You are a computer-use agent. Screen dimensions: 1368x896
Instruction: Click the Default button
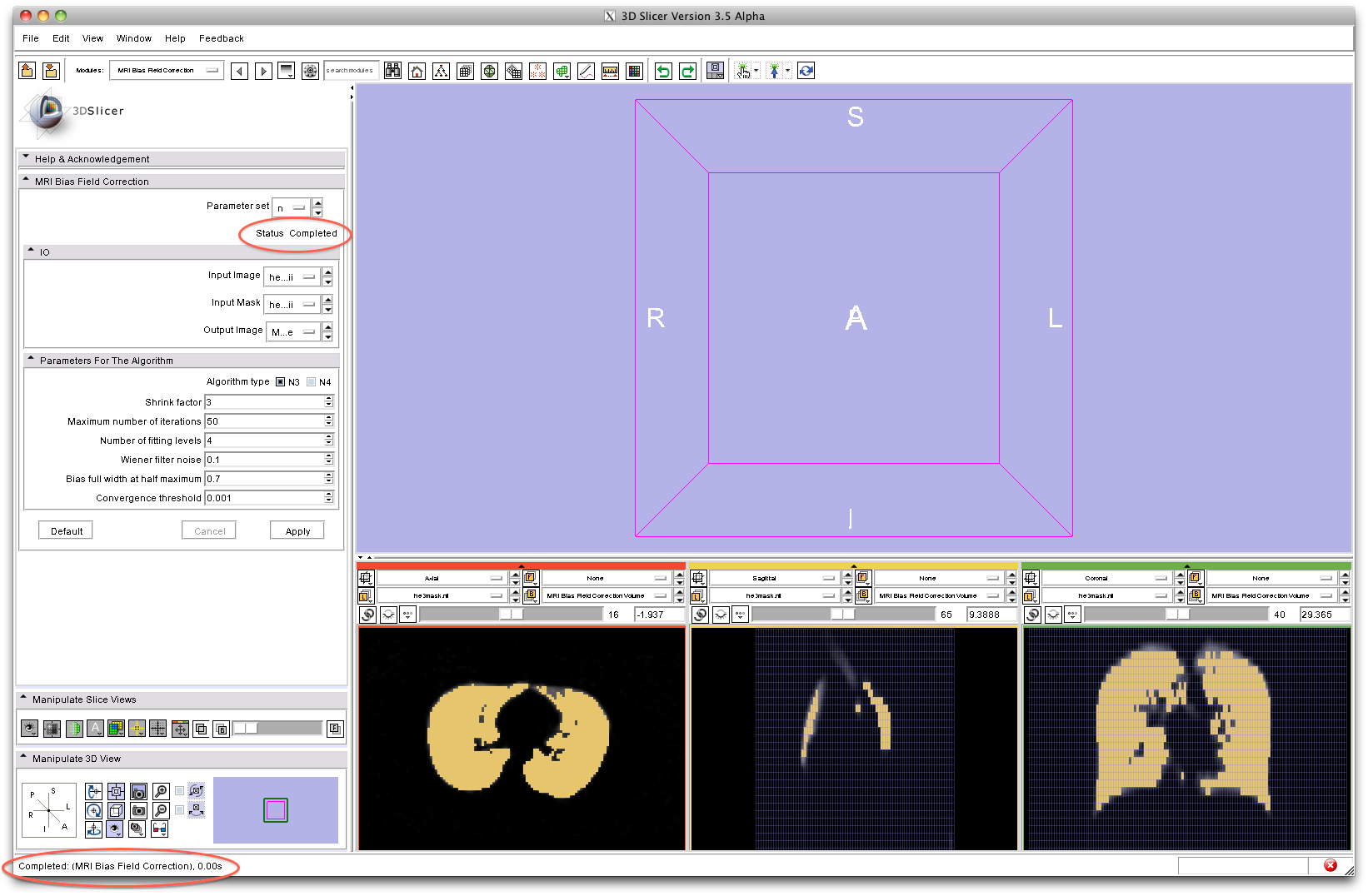point(67,531)
